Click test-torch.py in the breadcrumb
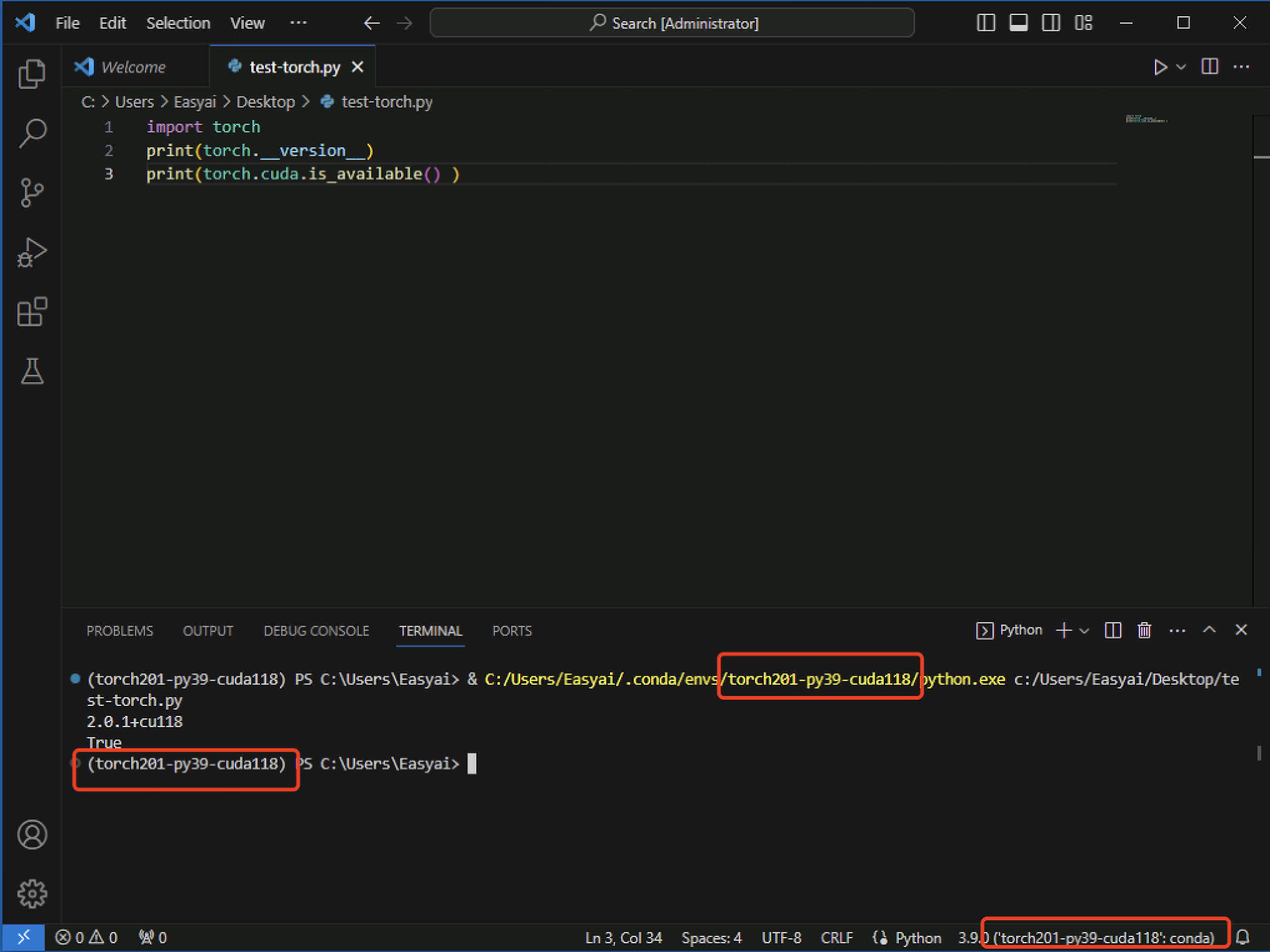The image size is (1270, 952). pos(386,102)
